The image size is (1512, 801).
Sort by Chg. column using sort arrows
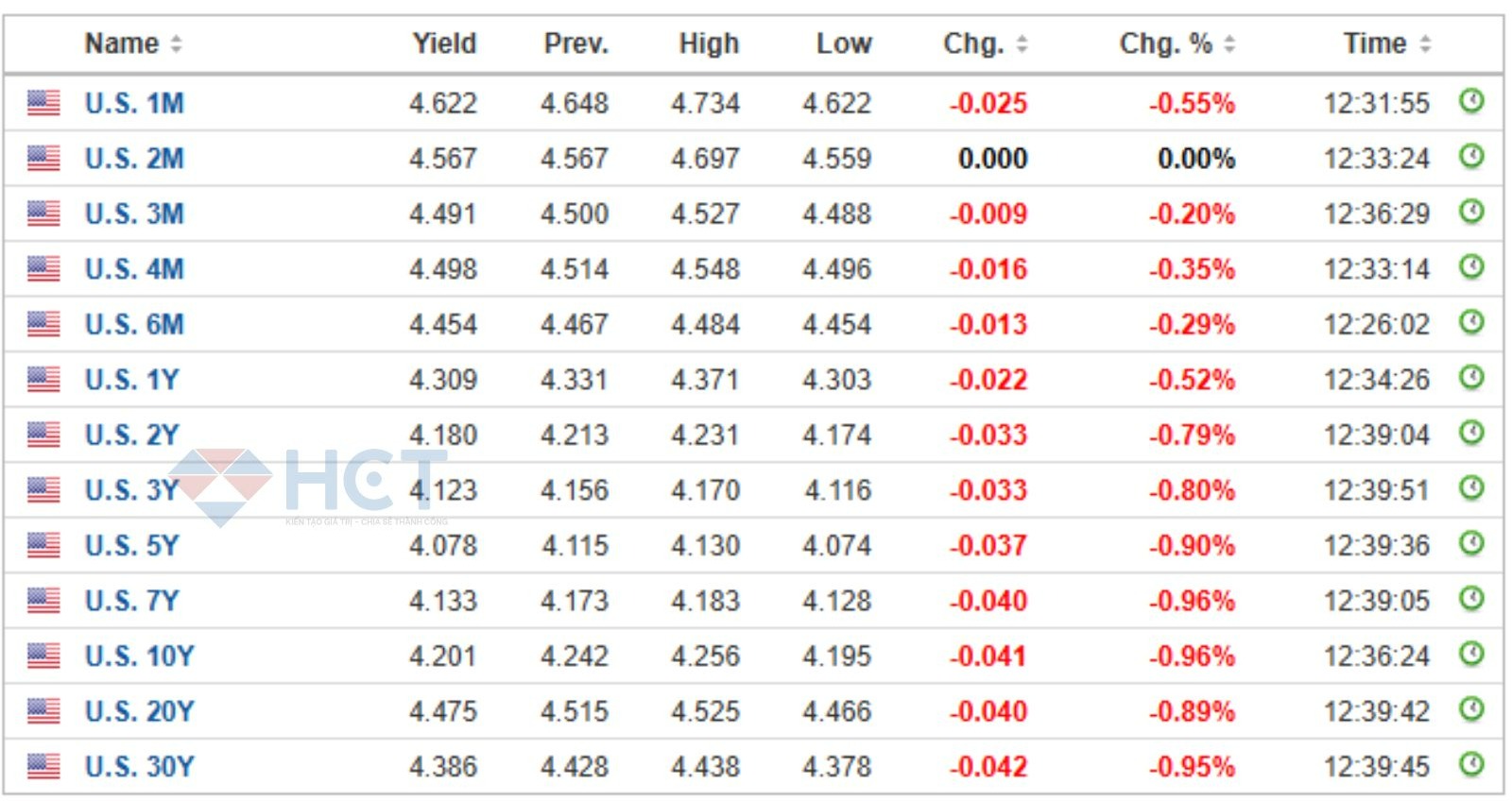coord(1022,43)
